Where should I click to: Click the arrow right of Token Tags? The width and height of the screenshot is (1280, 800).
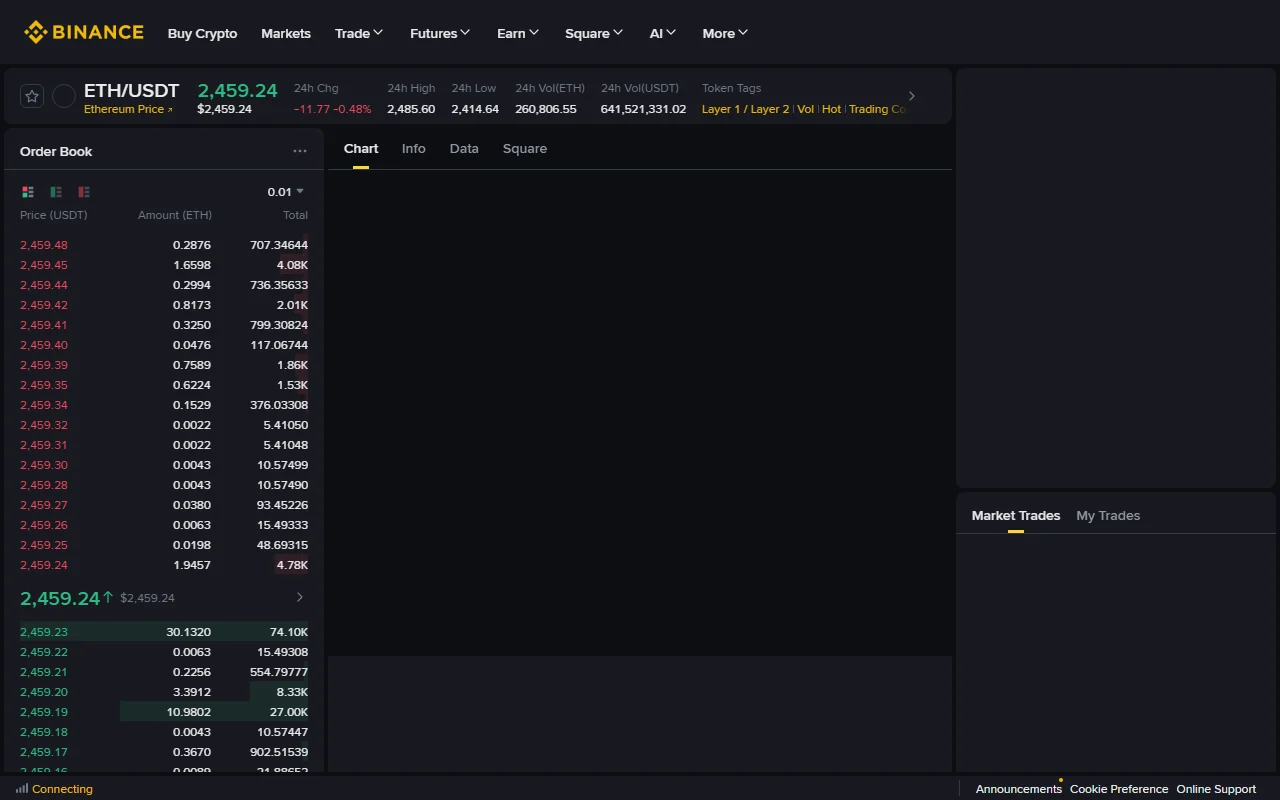[912, 96]
